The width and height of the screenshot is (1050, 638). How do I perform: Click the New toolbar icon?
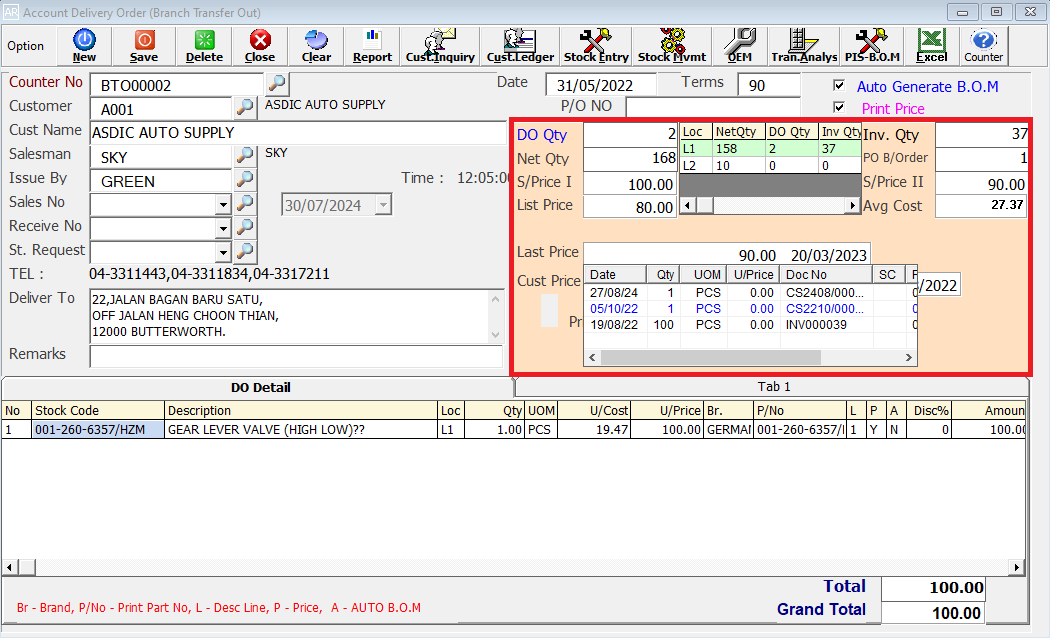click(x=84, y=46)
